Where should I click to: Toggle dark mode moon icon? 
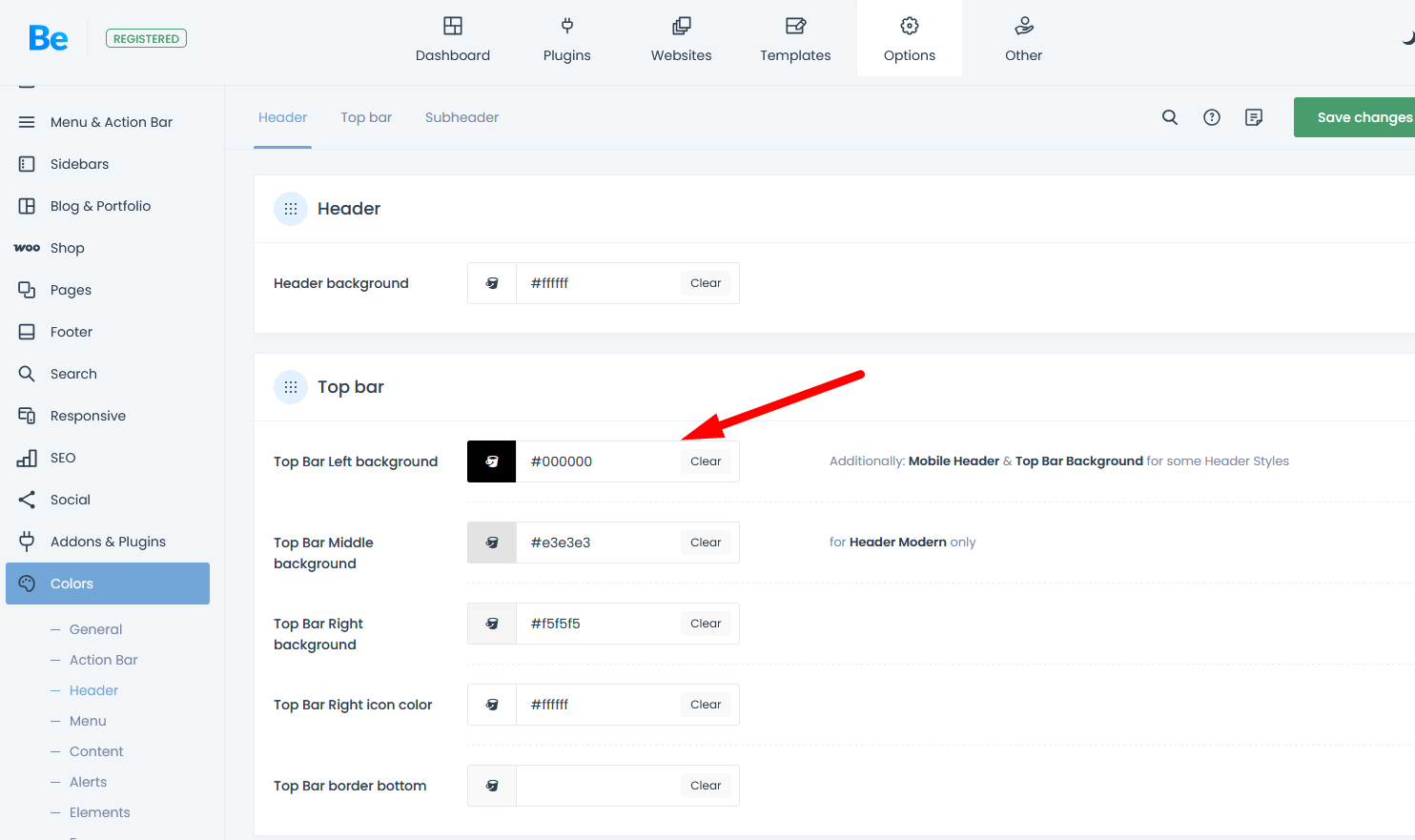[1407, 38]
